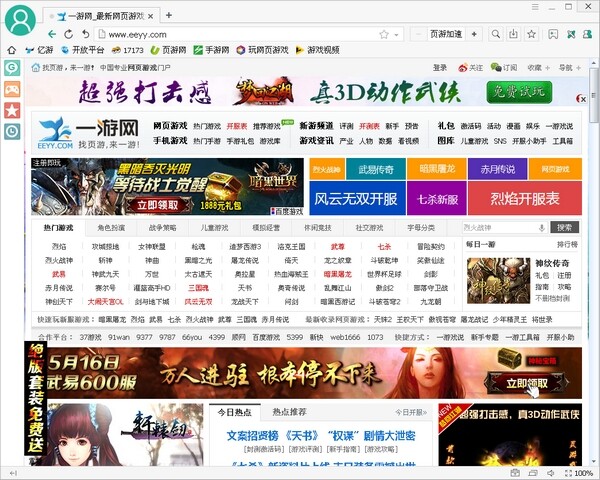Click WeChat 订阅 icon link
Viewport: 600px width, 480px height.
[x=504, y=68]
